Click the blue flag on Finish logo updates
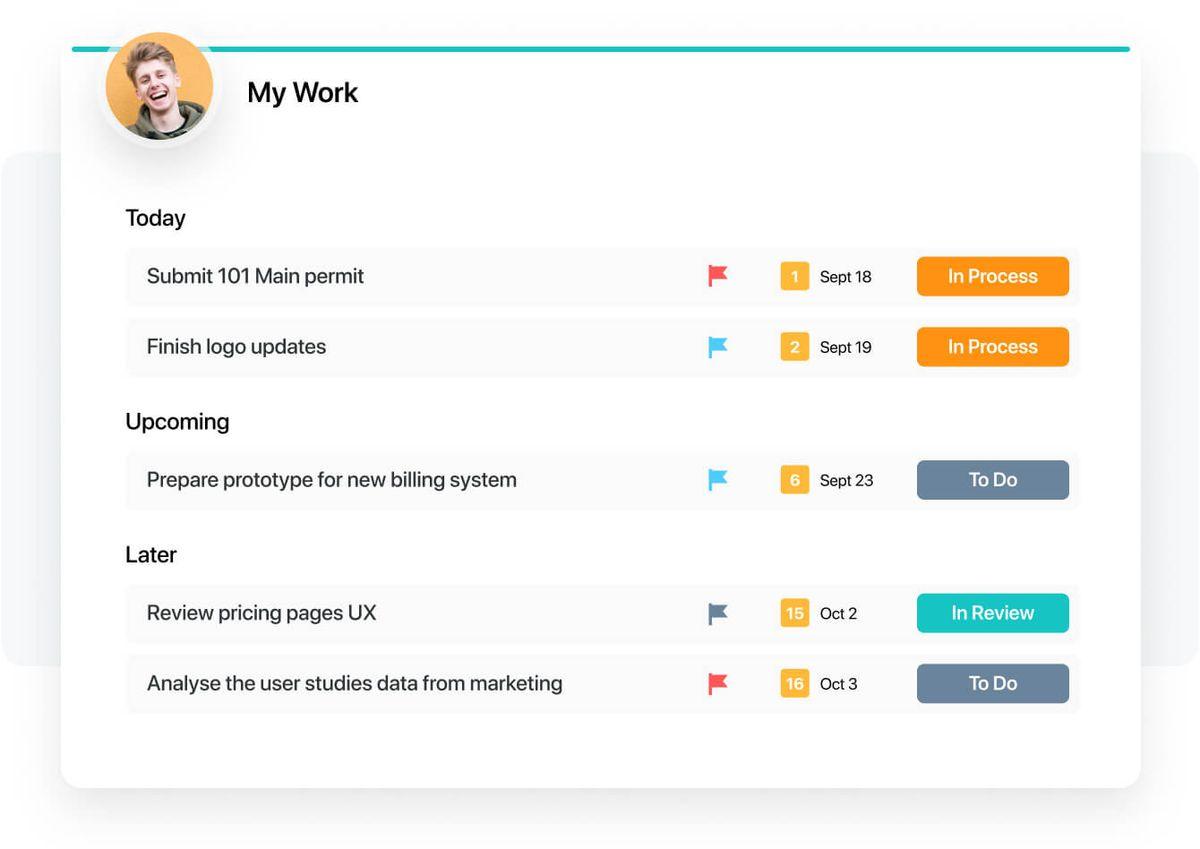1200x849 pixels. click(x=718, y=347)
